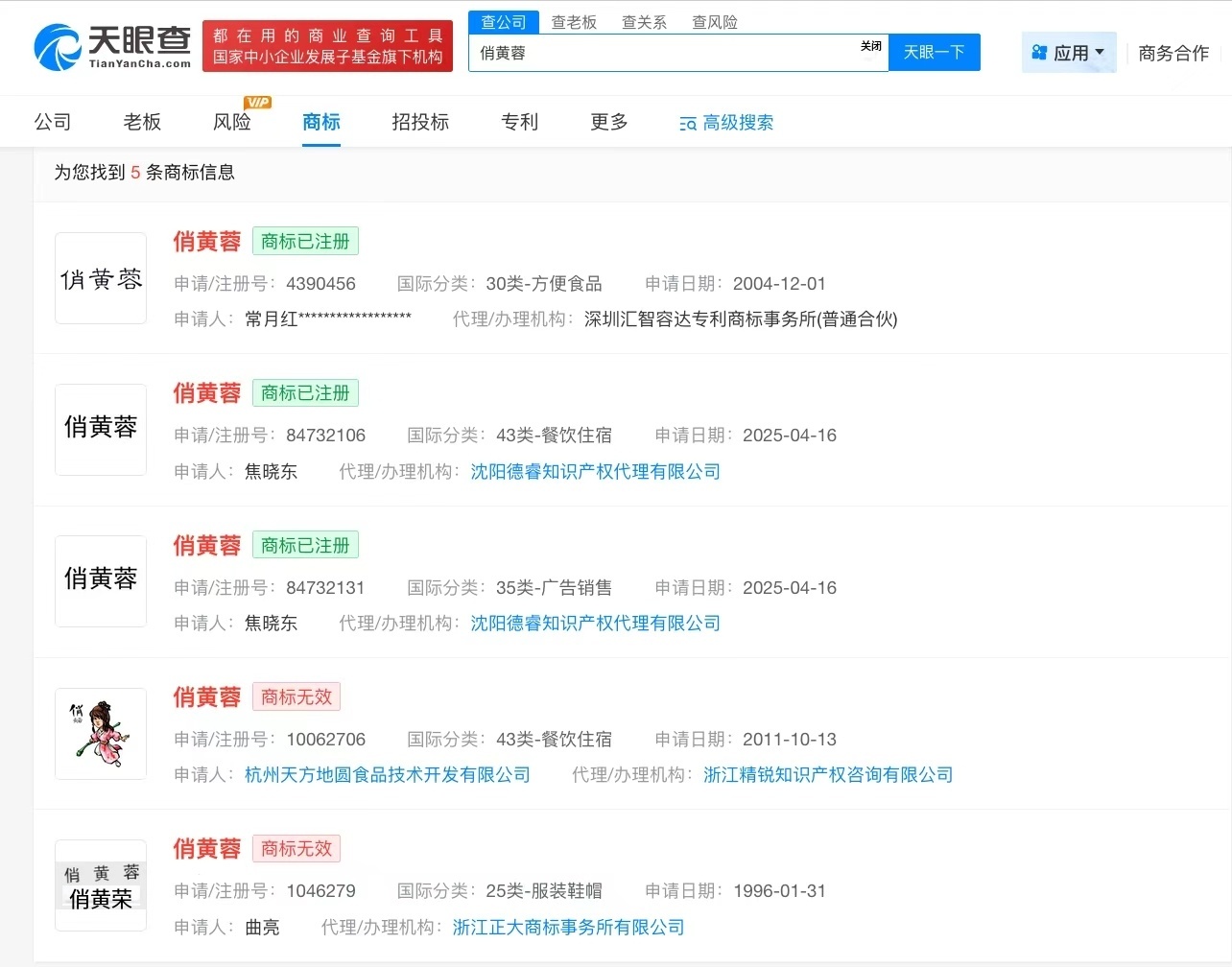
Task: Switch to the 查风险 search tab
Action: click(x=715, y=22)
